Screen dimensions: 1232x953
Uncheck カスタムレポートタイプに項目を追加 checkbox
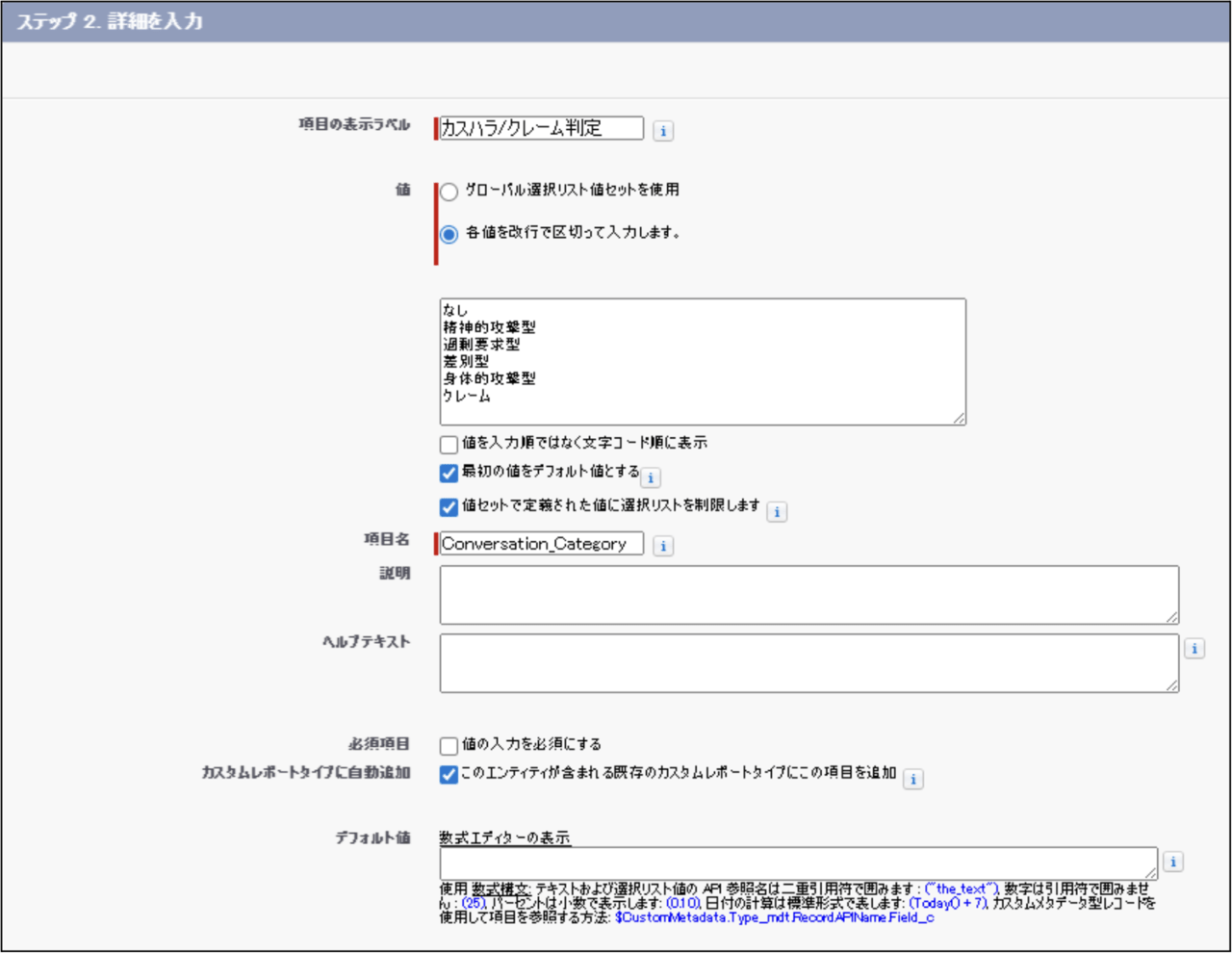(x=449, y=774)
